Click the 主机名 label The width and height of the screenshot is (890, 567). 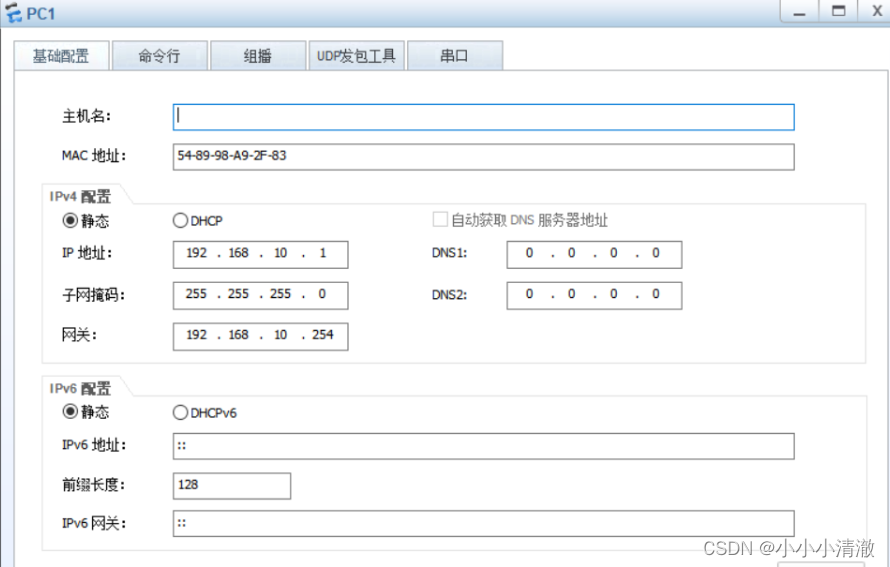coord(86,116)
